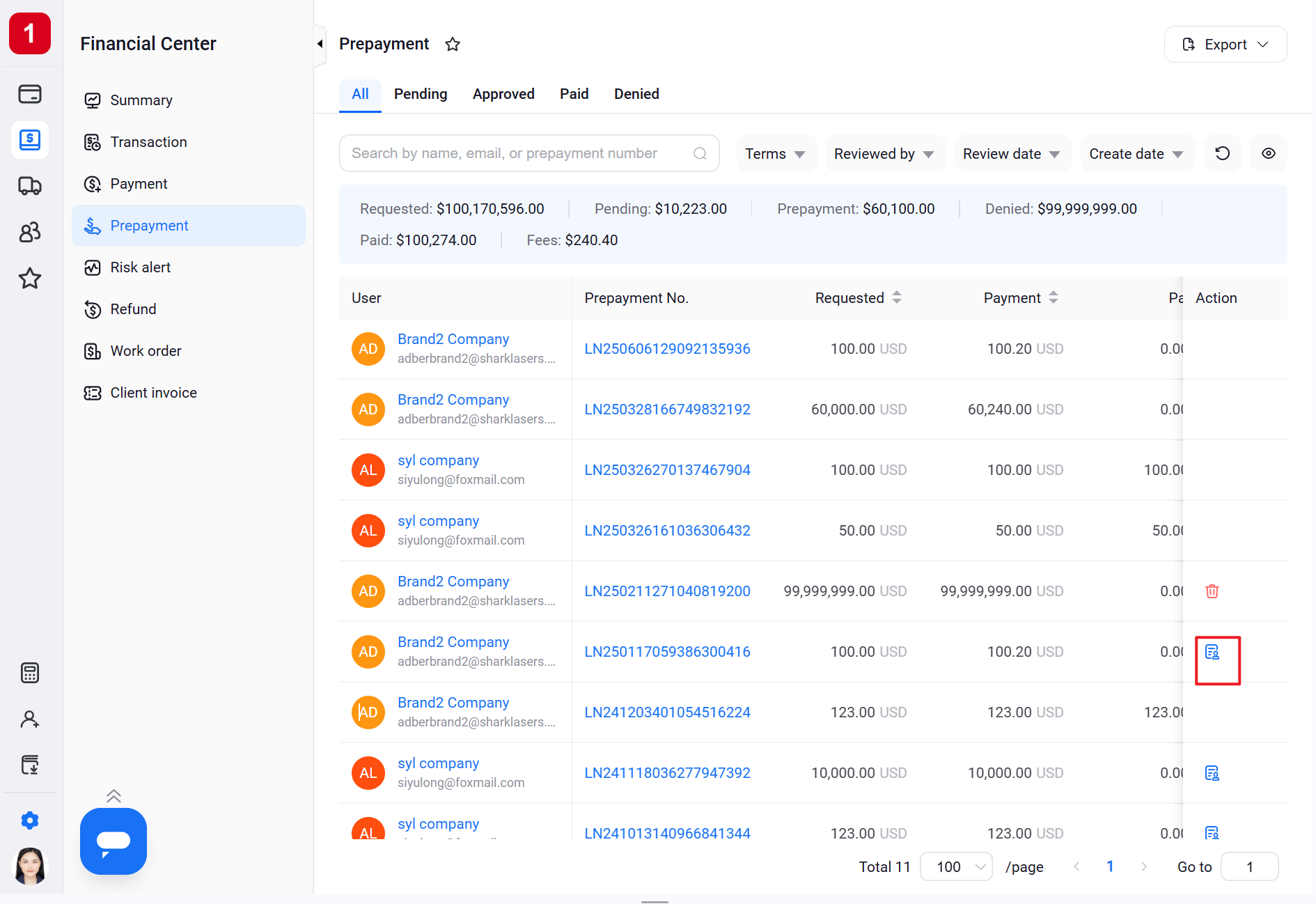1316x904 pixels.
Task: Expand the Review date filter
Action: (x=1012, y=153)
